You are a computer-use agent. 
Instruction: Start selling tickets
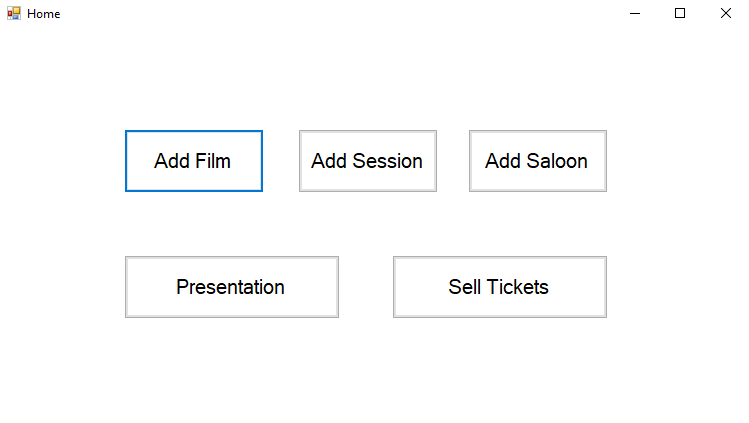pos(499,287)
